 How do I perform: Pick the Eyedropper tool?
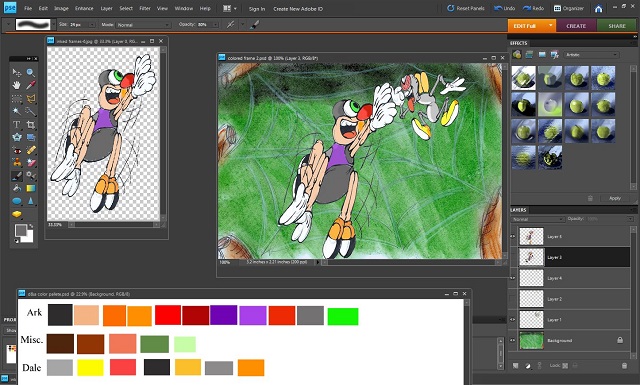pos(31,85)
